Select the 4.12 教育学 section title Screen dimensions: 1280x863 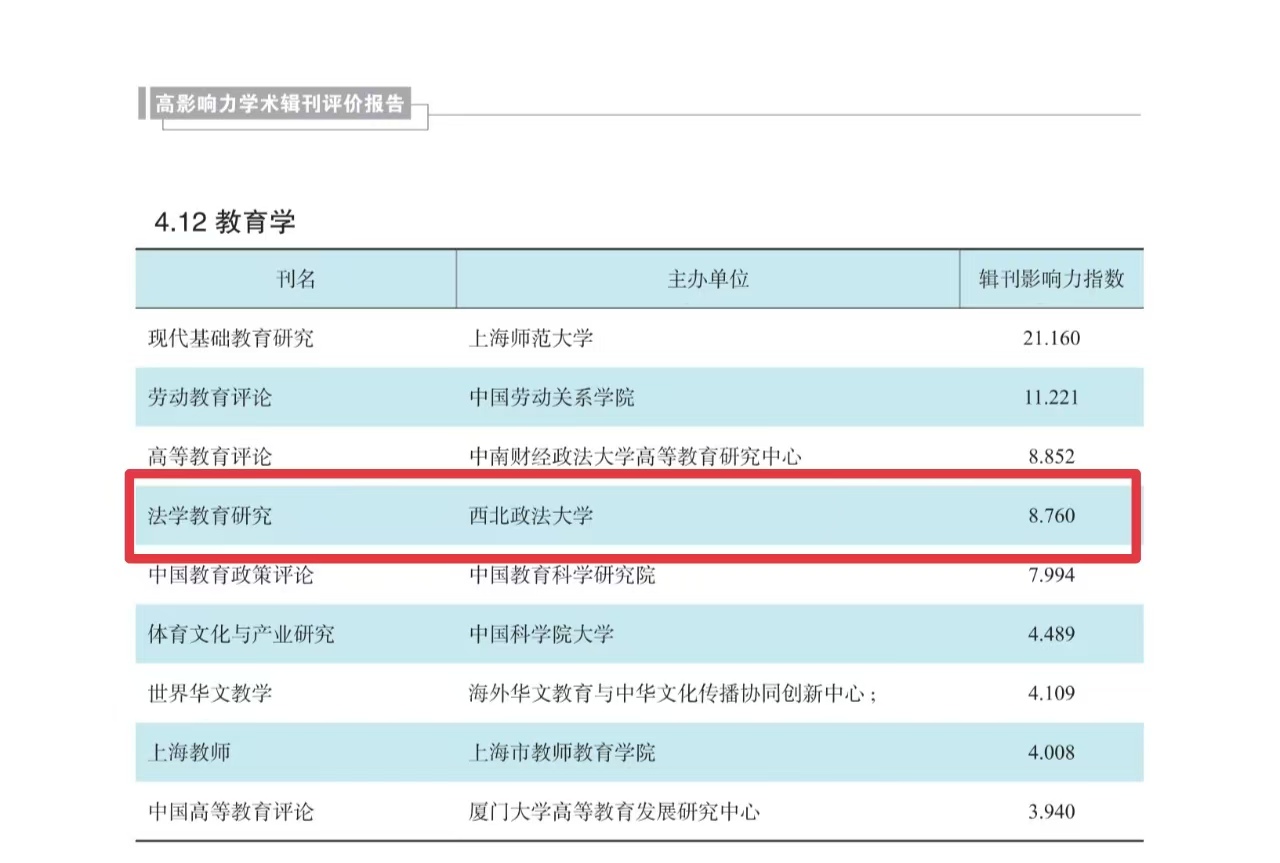pyautogui.click(x=225, y=222)
